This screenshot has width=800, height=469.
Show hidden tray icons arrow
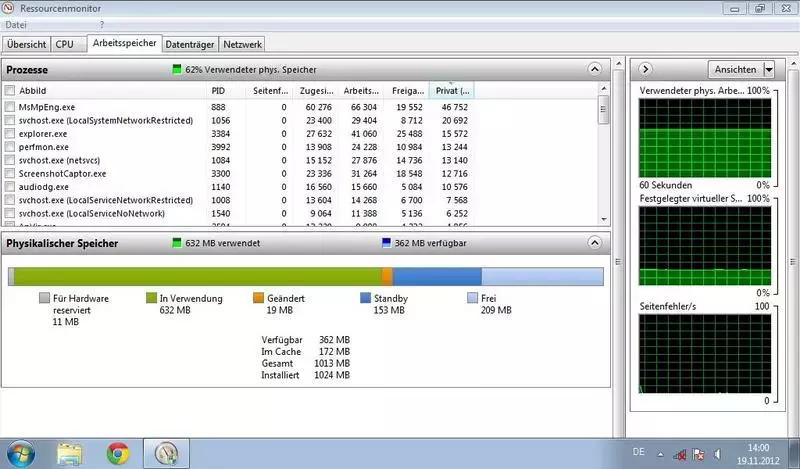[x=660, y=454]
